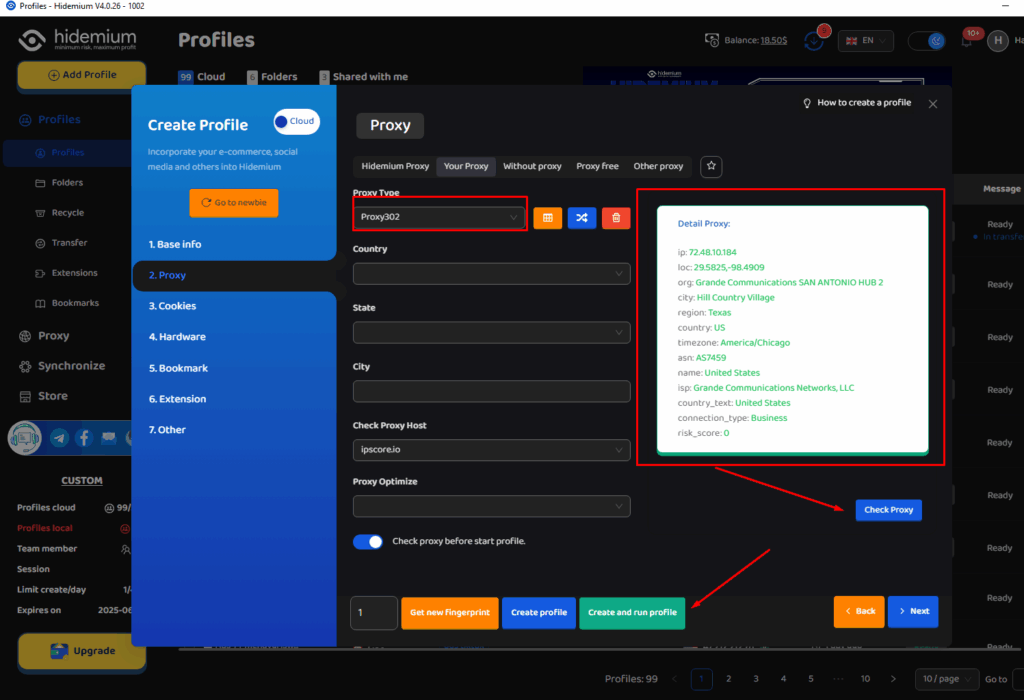Open the Check Proxy Host ipscore.io dropdown
Image resolution: width=1024 pixels, height=700 pixels.
coord(491,450)
